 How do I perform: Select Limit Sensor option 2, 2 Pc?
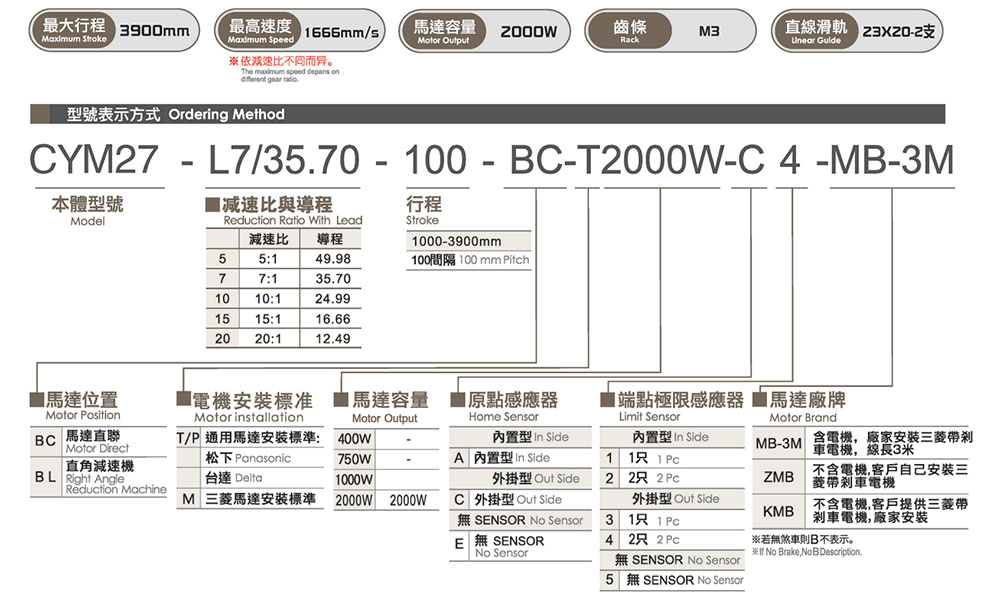(x=672, y=478)
